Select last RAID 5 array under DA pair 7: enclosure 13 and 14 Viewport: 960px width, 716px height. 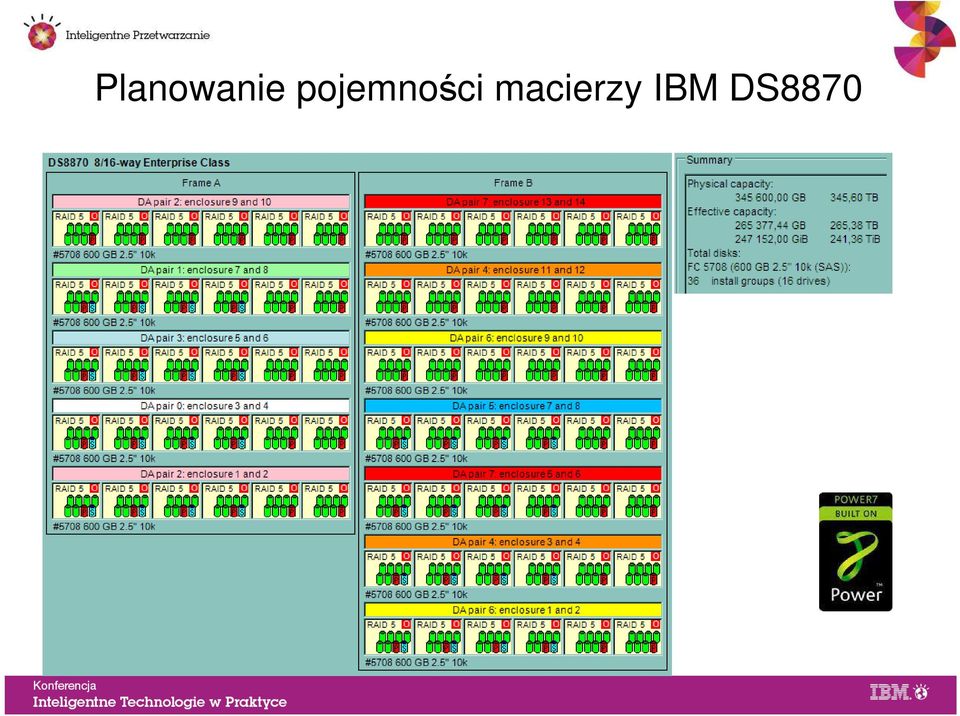(x=638, y=228)
